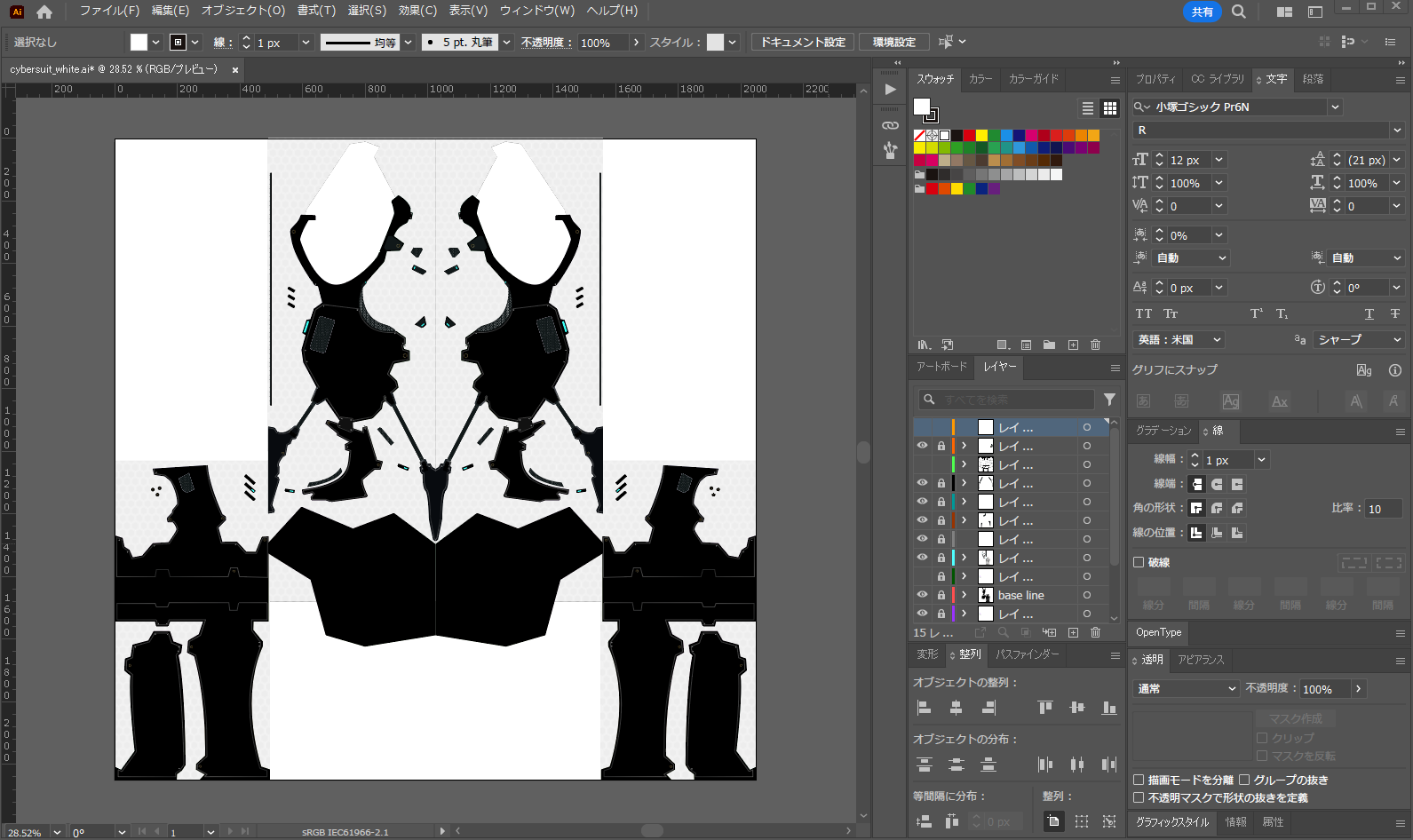Choose the projecting cap stroke option

(1237, 484)
